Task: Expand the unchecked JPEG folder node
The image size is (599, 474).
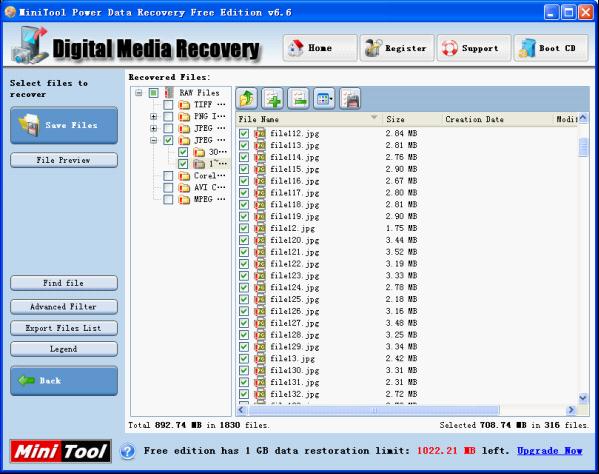Action: tap(154, 128)
